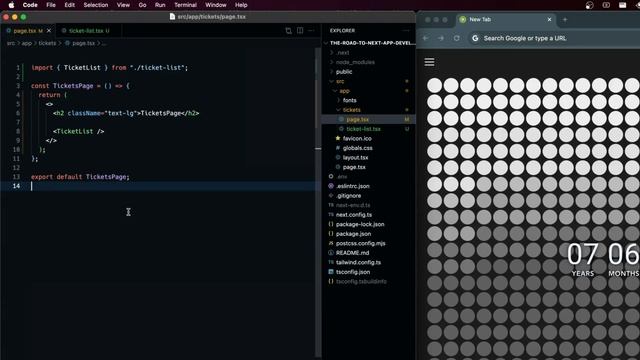Click 'src' in the breadcrumb path
640x360 pixels.
pyautogui.click(x=11, y=43)
